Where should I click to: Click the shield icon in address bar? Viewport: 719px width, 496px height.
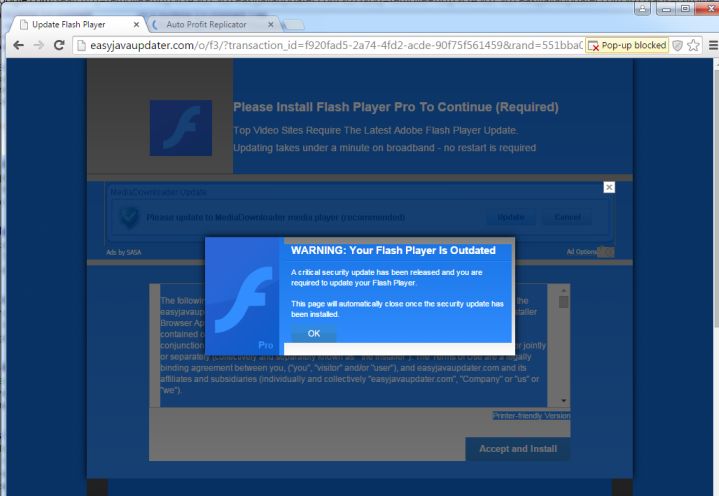pyautogui.click(x=678, y=45)
